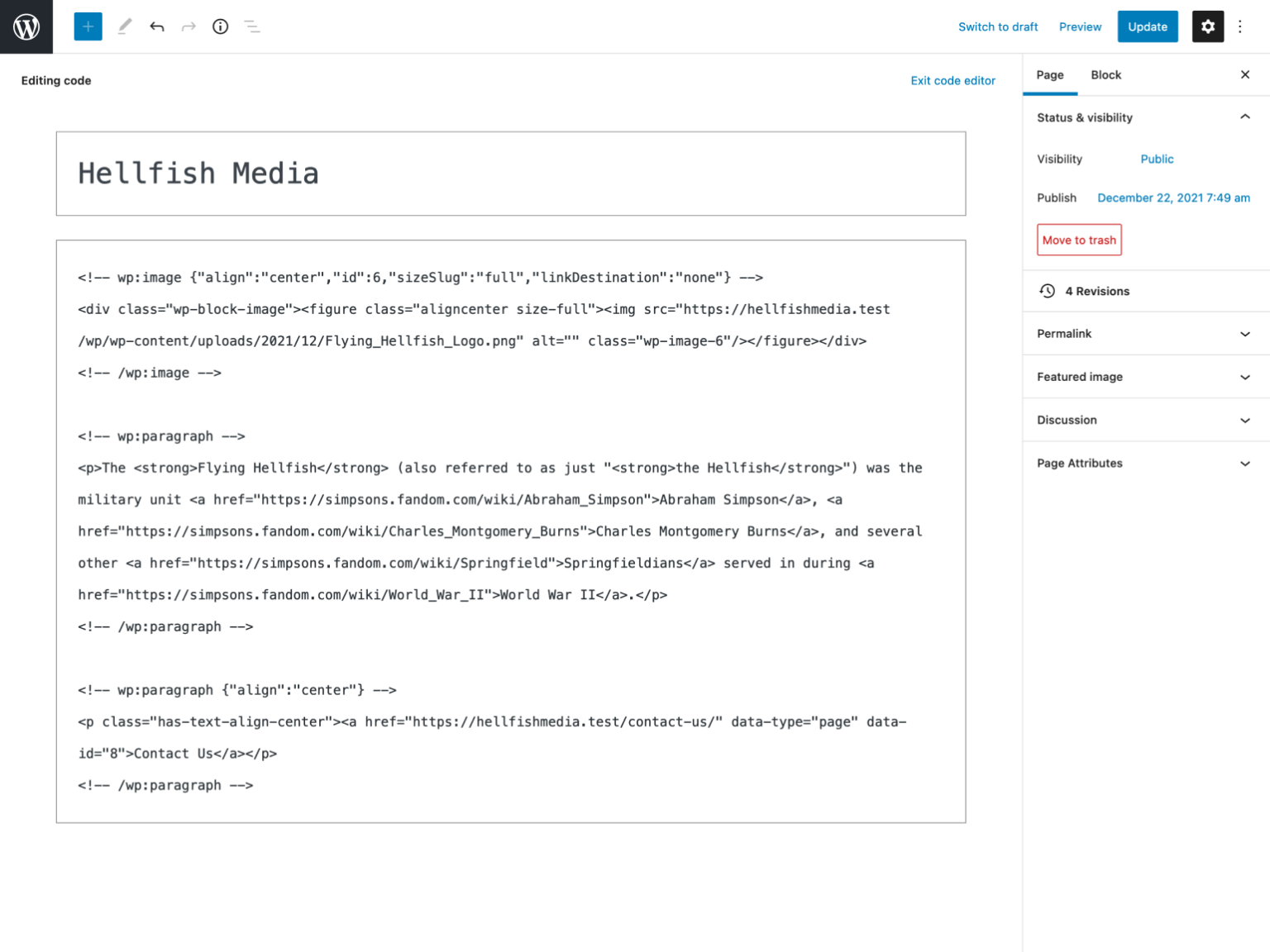
Task: Toggle the settings gear sidebar
Action: point(1207,26)
